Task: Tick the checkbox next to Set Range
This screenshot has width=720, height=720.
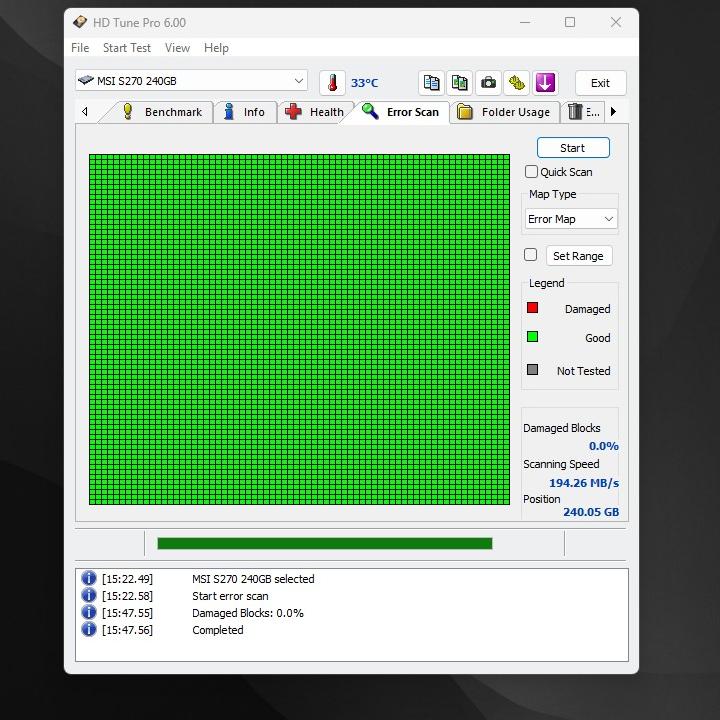Action: [x=531, y=255]
